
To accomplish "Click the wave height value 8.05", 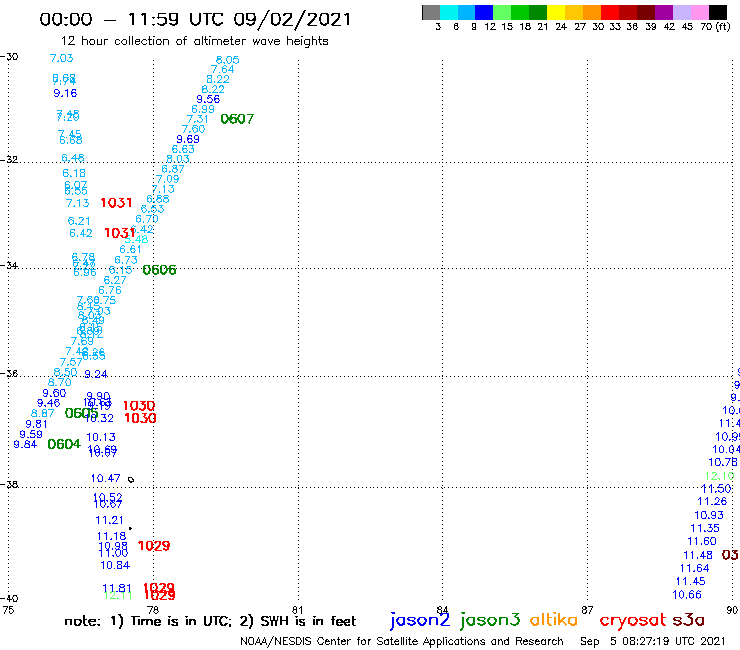I will tap(227, 60).
